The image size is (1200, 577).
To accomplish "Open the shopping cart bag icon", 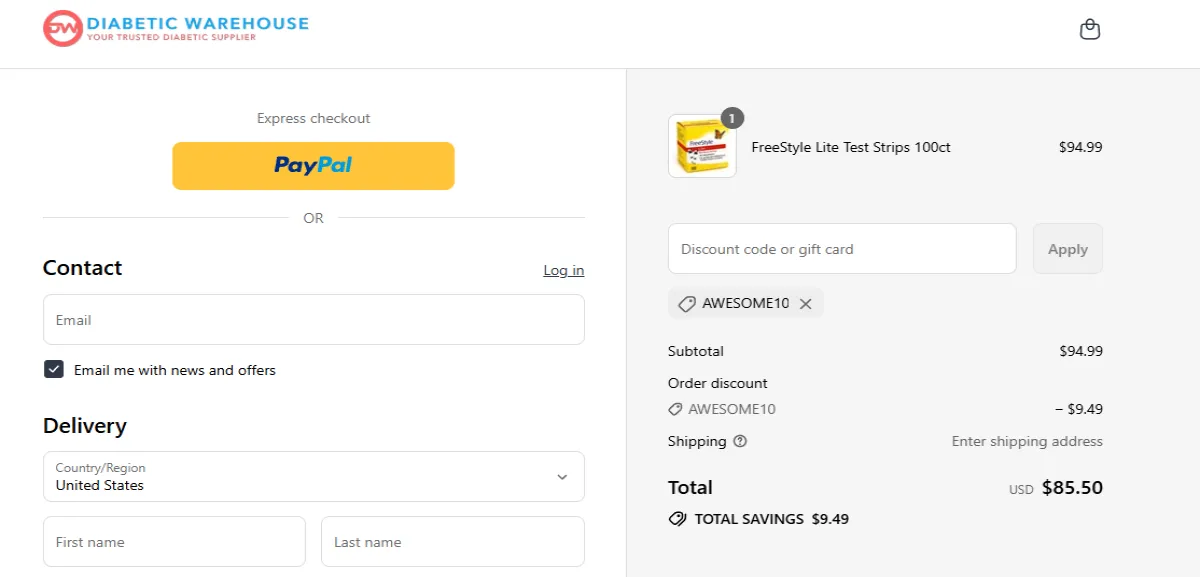I will coord(1090,29).
